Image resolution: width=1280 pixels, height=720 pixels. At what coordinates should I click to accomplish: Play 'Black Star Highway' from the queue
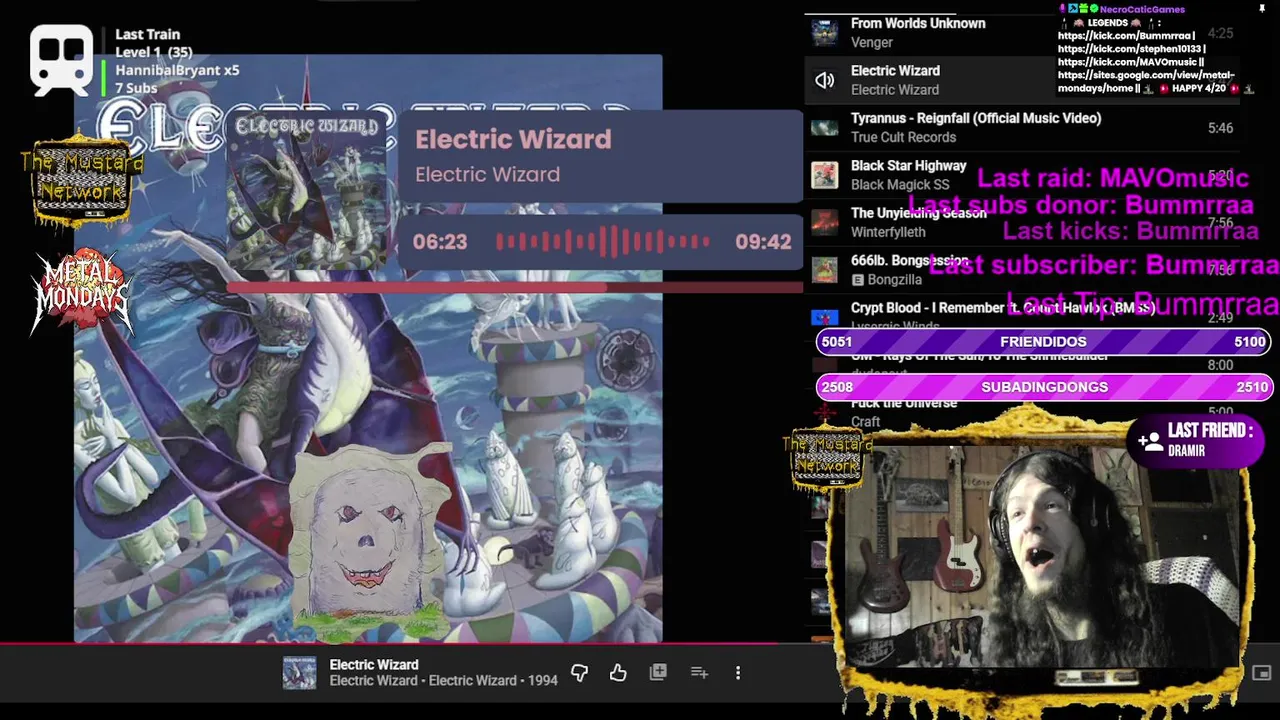click(909, 166)
